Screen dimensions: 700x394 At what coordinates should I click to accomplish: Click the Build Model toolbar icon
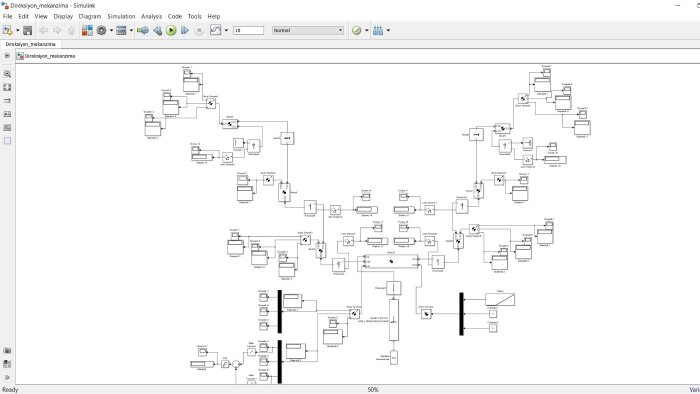[378, 30]
